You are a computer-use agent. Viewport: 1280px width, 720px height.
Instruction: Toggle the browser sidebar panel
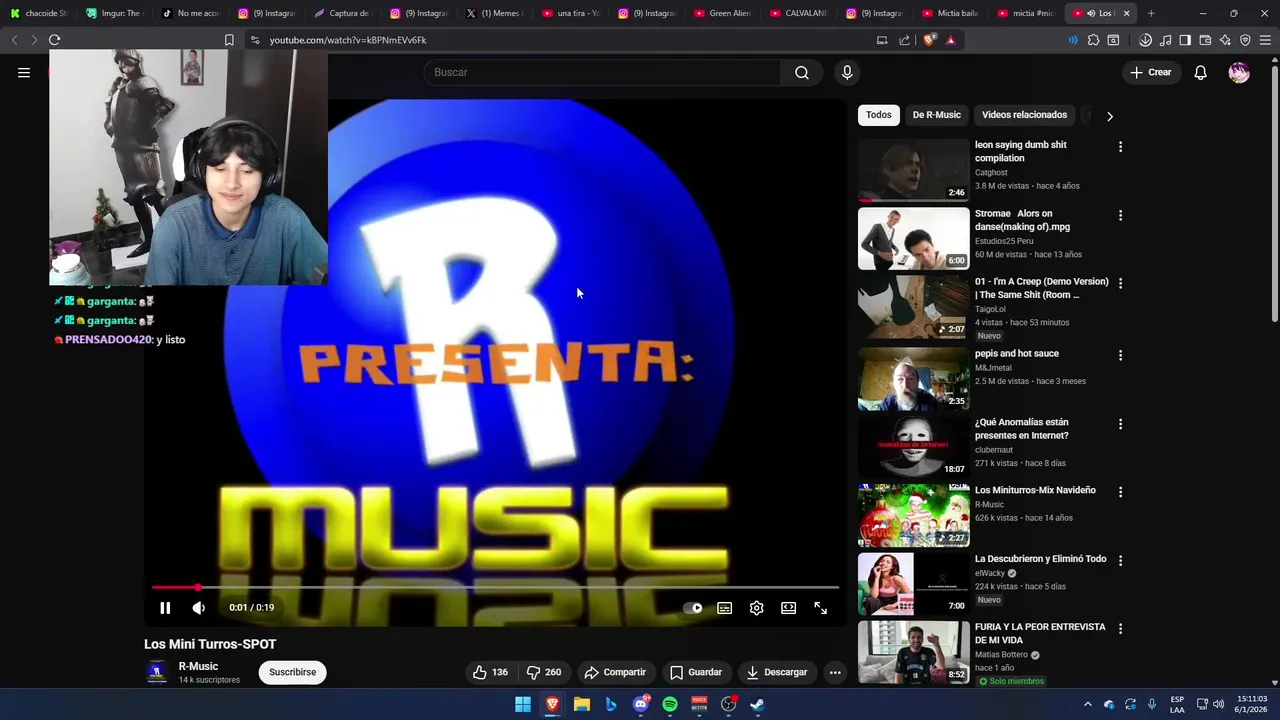click(x=1185, y=40)
